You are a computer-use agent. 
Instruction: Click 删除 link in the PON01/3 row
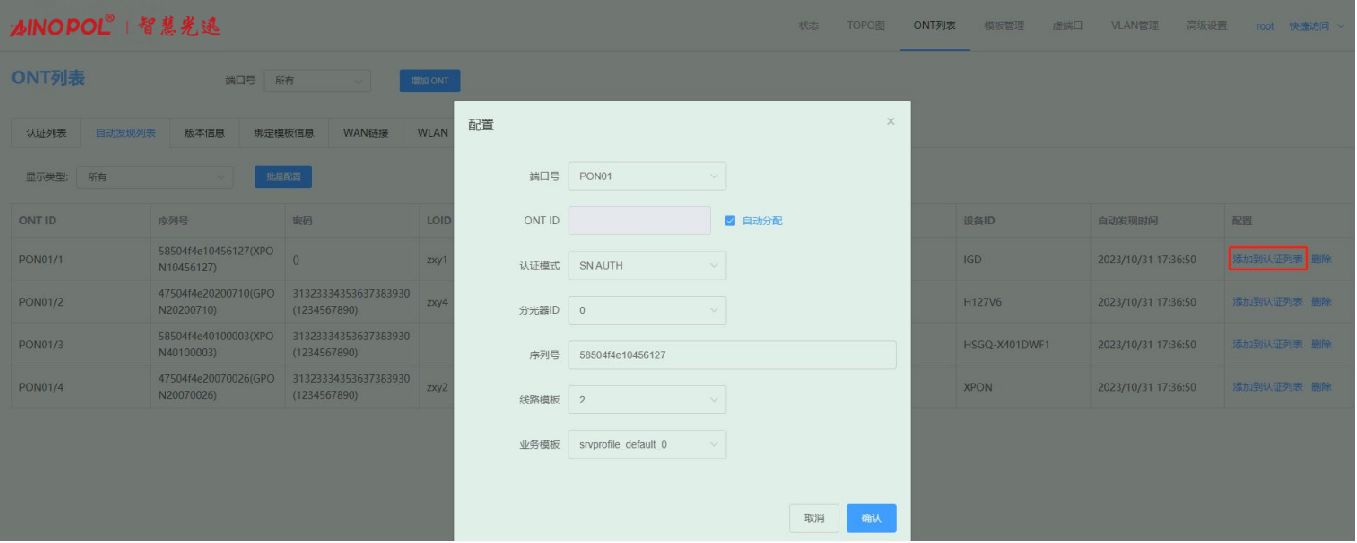tap(1321, 344)
